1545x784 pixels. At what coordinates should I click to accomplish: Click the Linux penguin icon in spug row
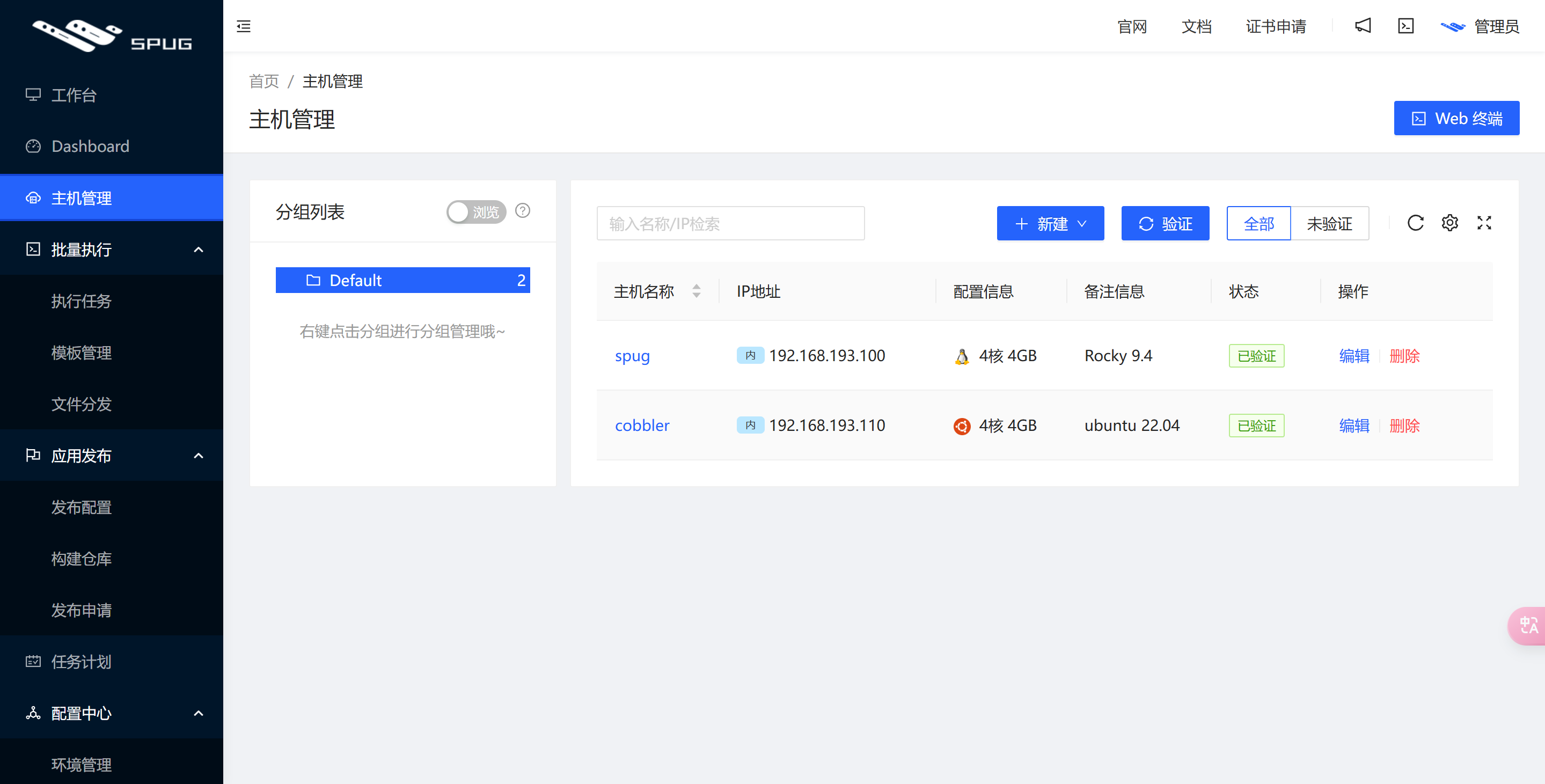962,356
